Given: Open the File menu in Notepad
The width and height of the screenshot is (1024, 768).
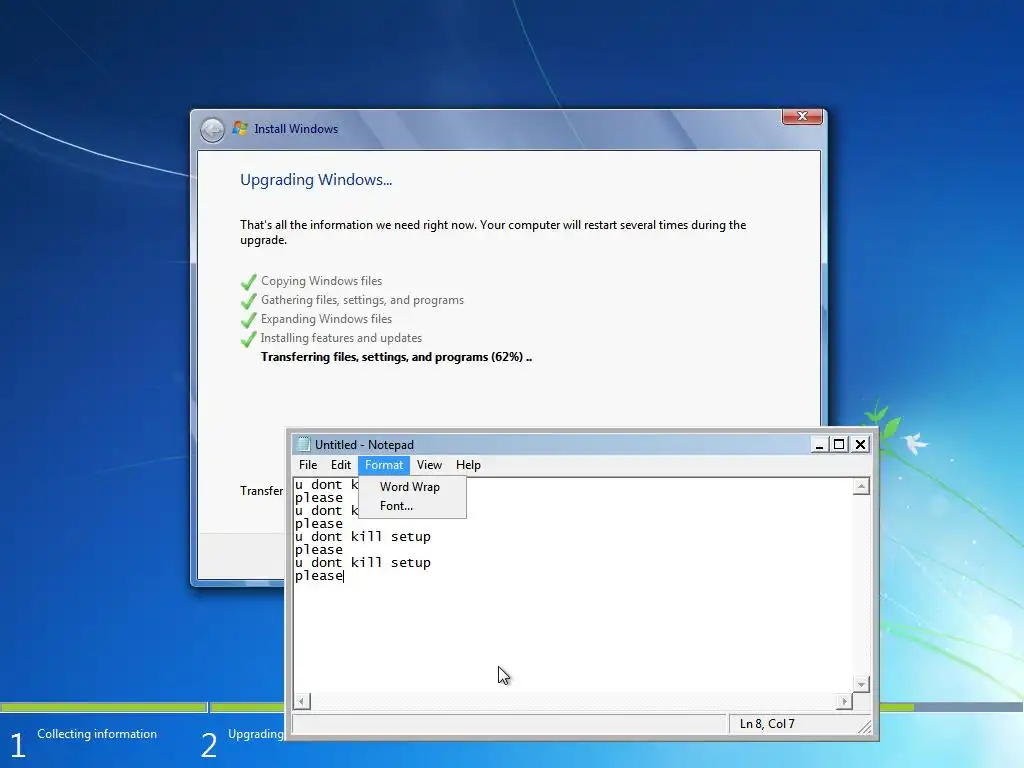Looking at the screenshot, I should [308, 465].
